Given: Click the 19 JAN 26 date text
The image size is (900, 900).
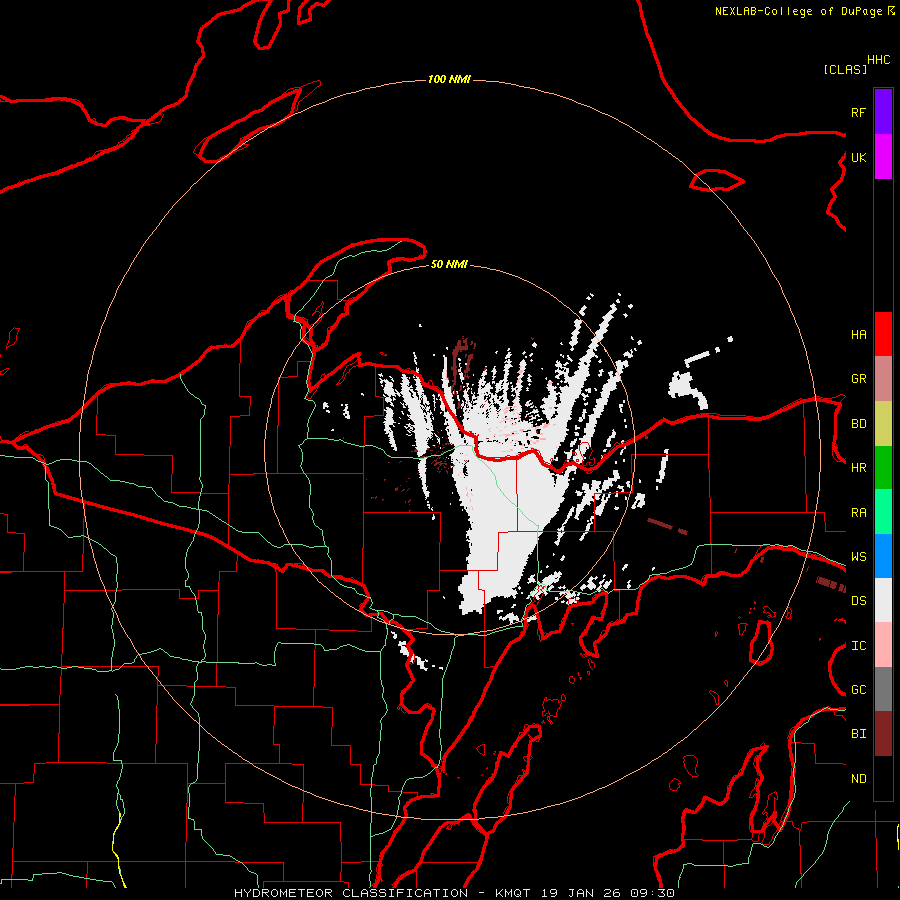Looking at the screenshot, I should [x=582, y=893].
